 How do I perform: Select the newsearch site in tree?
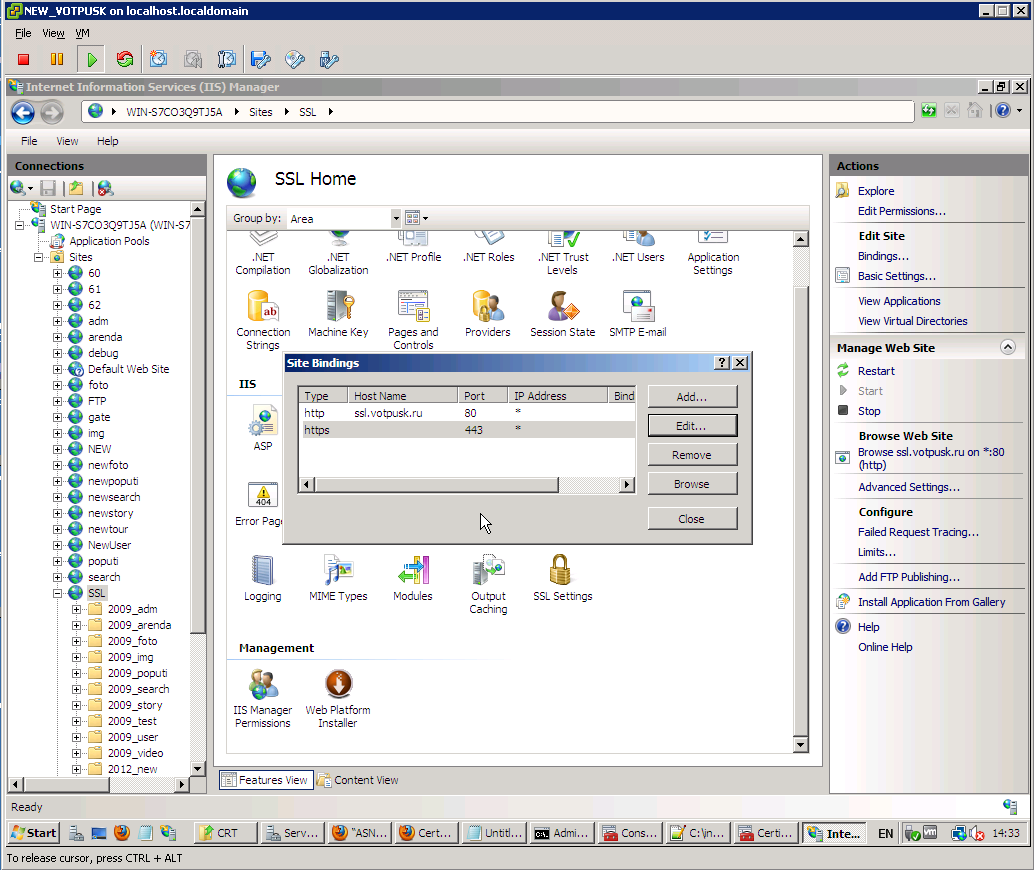tap(114, 497)
